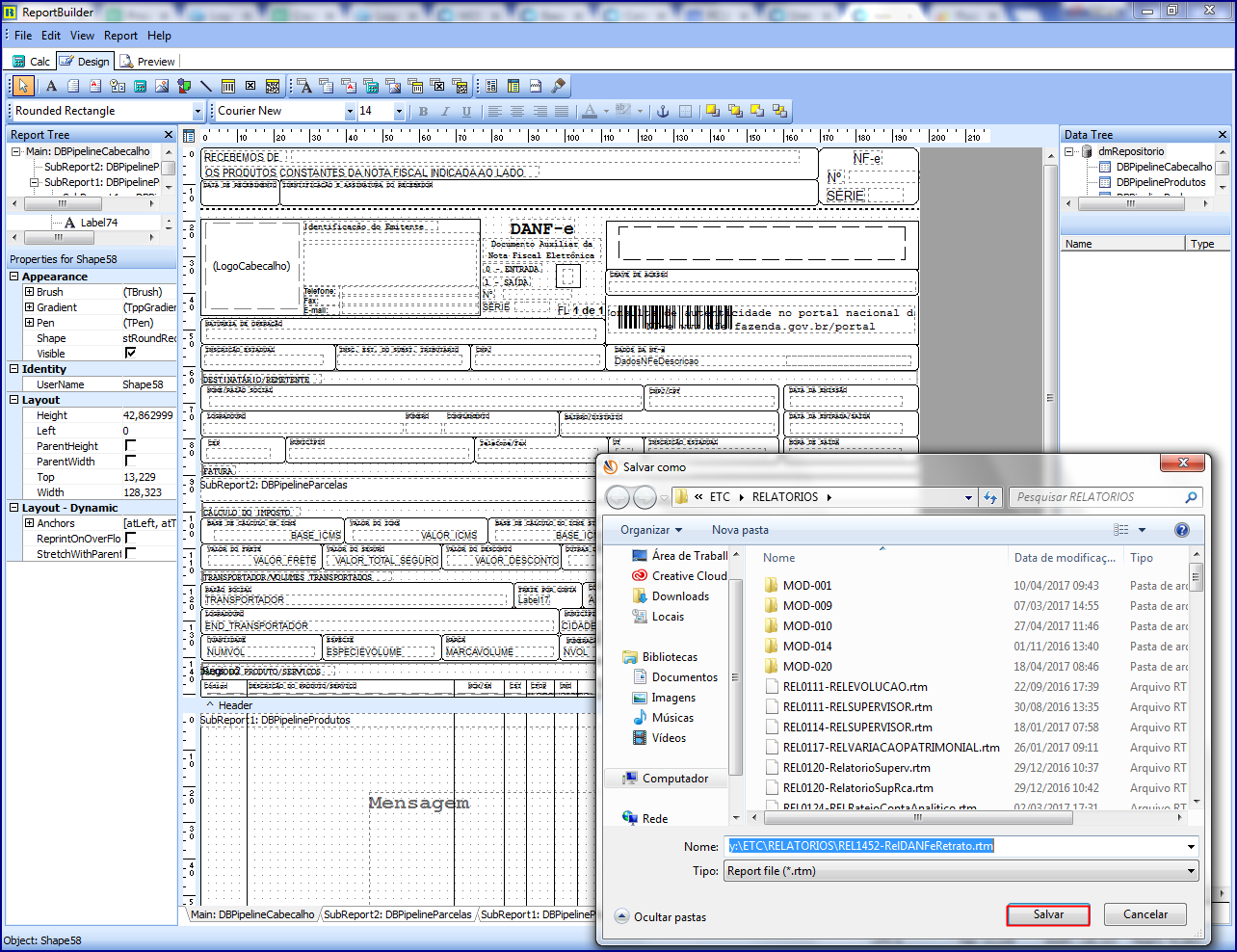
Task: Center-align text in format toolbar
Action: coord(517,111)
